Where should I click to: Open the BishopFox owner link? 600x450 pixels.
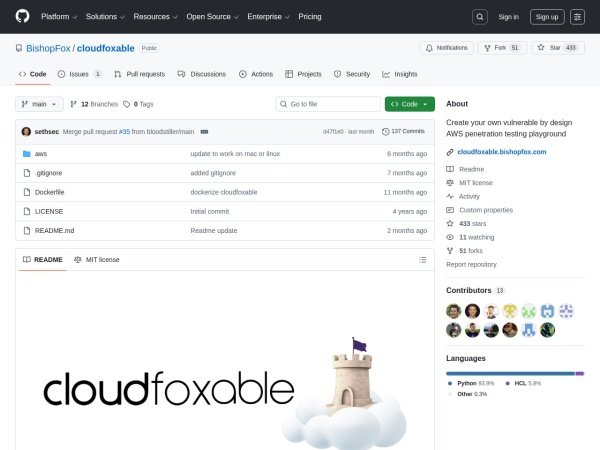point(48,48)
